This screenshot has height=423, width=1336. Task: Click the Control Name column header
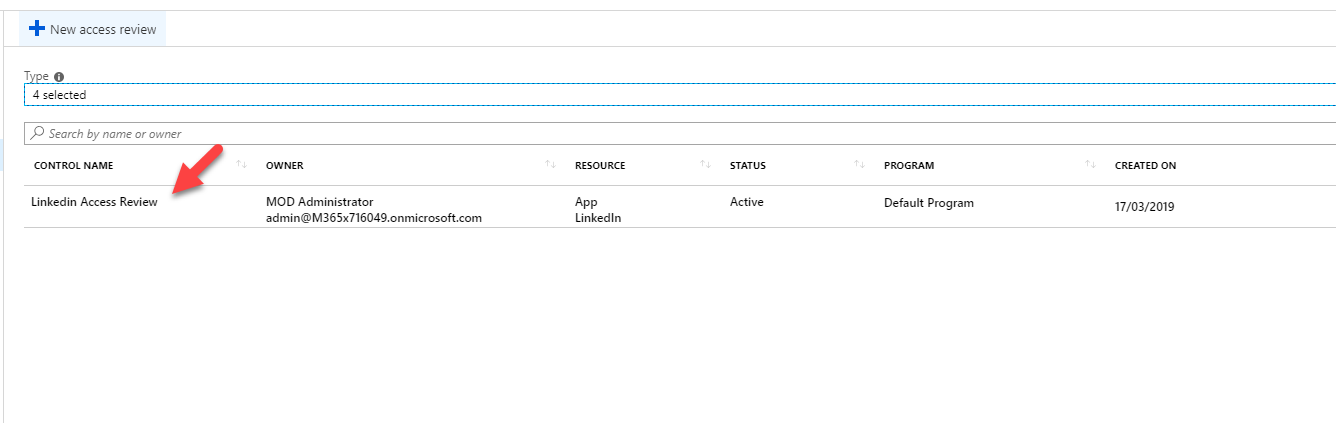(74, 165)
